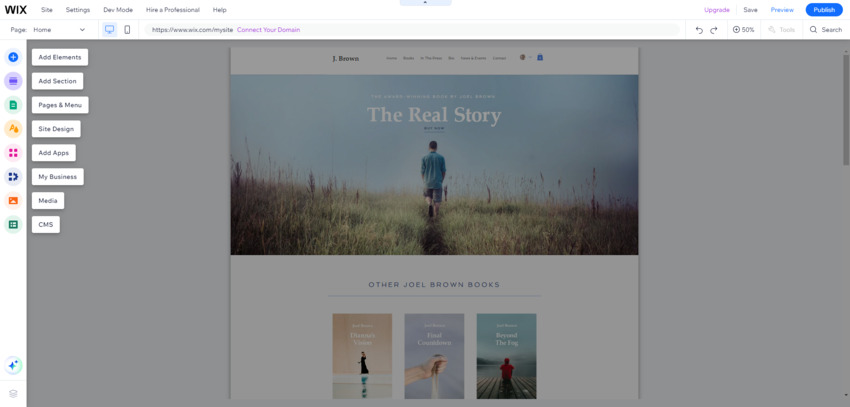
Task: Click Connect Your Domain link
Action: pyautogui.click(x=268, y=30)
